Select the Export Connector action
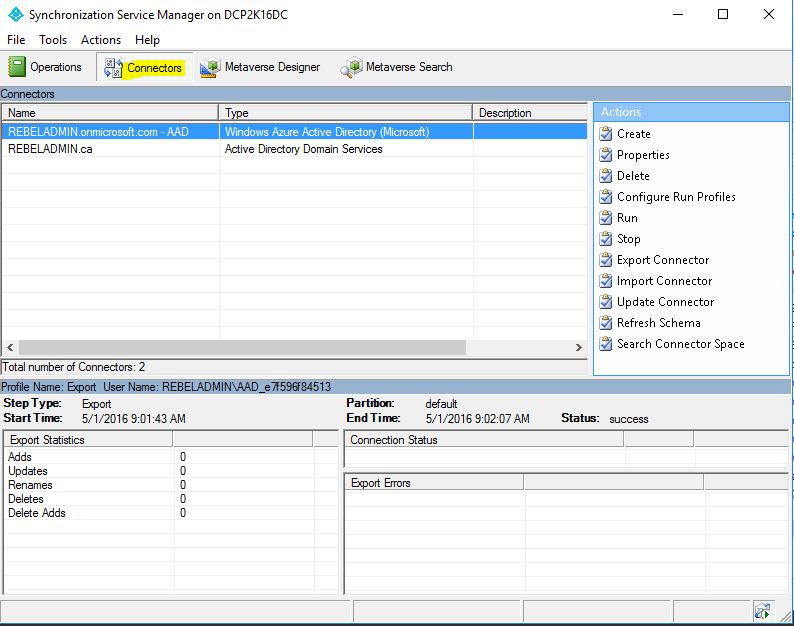 (x=663, y=260)
